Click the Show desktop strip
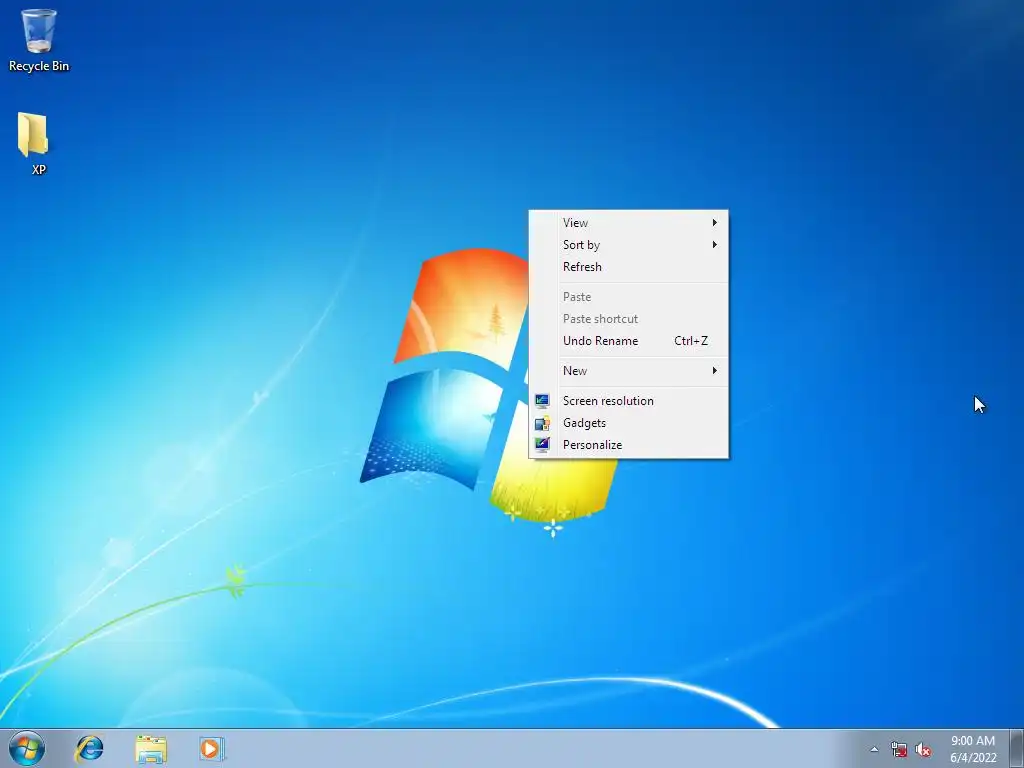1024x768 pixels. click(x=1016, y=748)
